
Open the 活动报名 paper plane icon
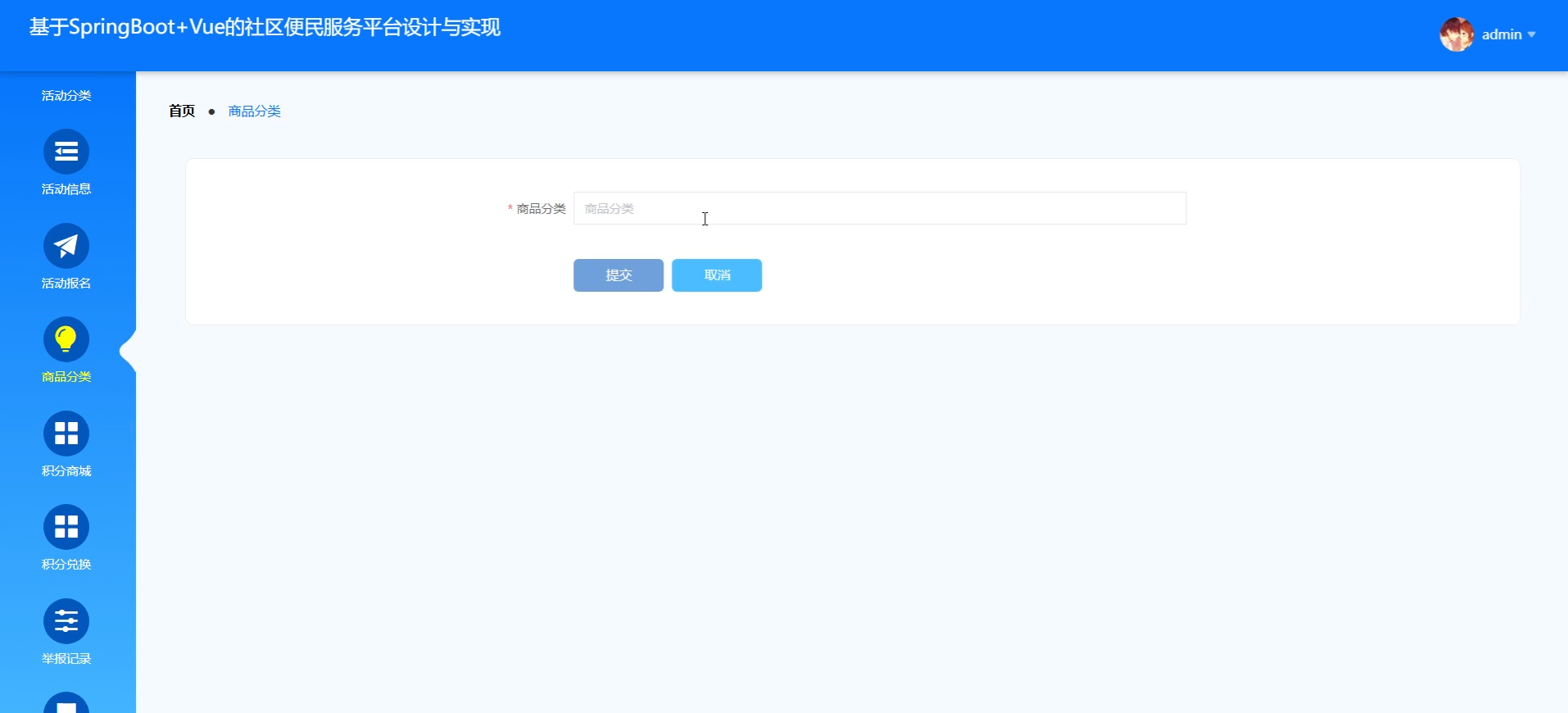[x=66, y=246]
